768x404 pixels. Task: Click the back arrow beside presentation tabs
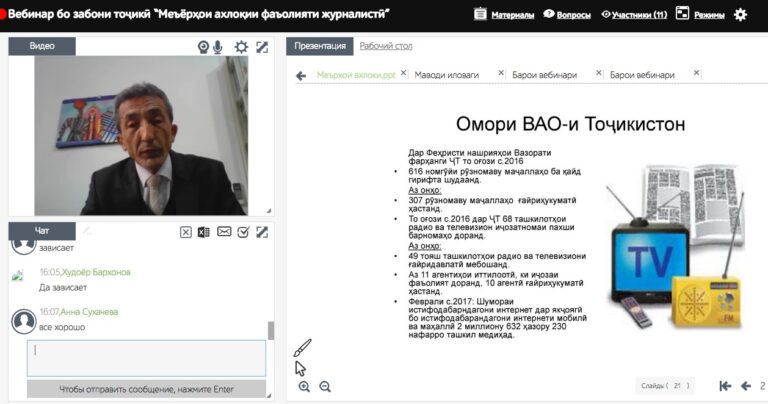pyautogui.click(x=301, y=75)
